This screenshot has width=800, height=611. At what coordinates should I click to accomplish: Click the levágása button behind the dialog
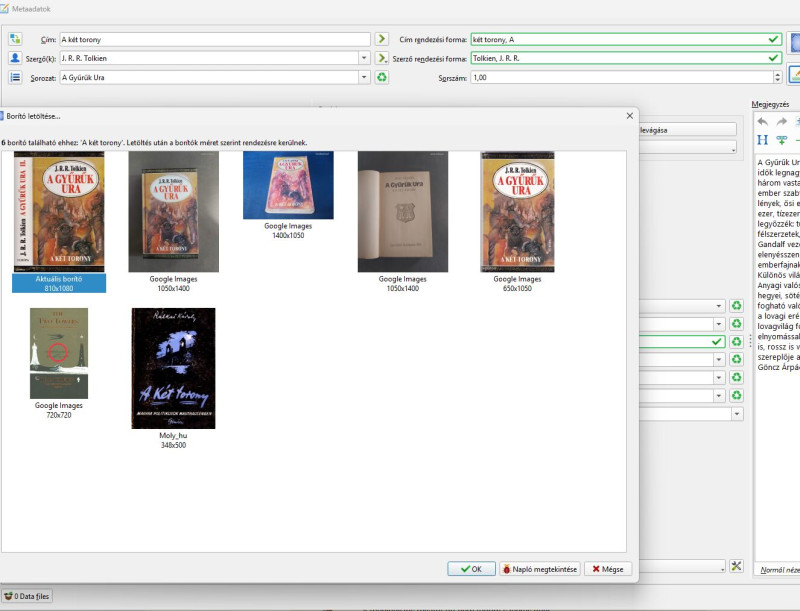click(x=688, y=130)
